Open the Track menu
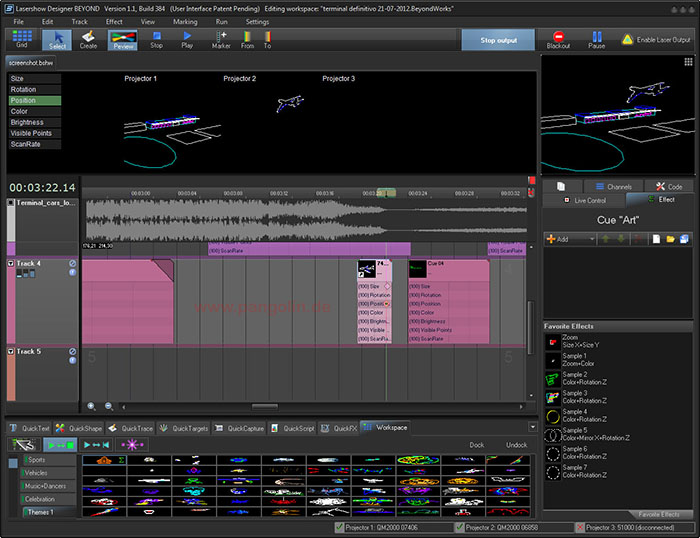This screenshot has width=700, height=538. click(79, 21)
